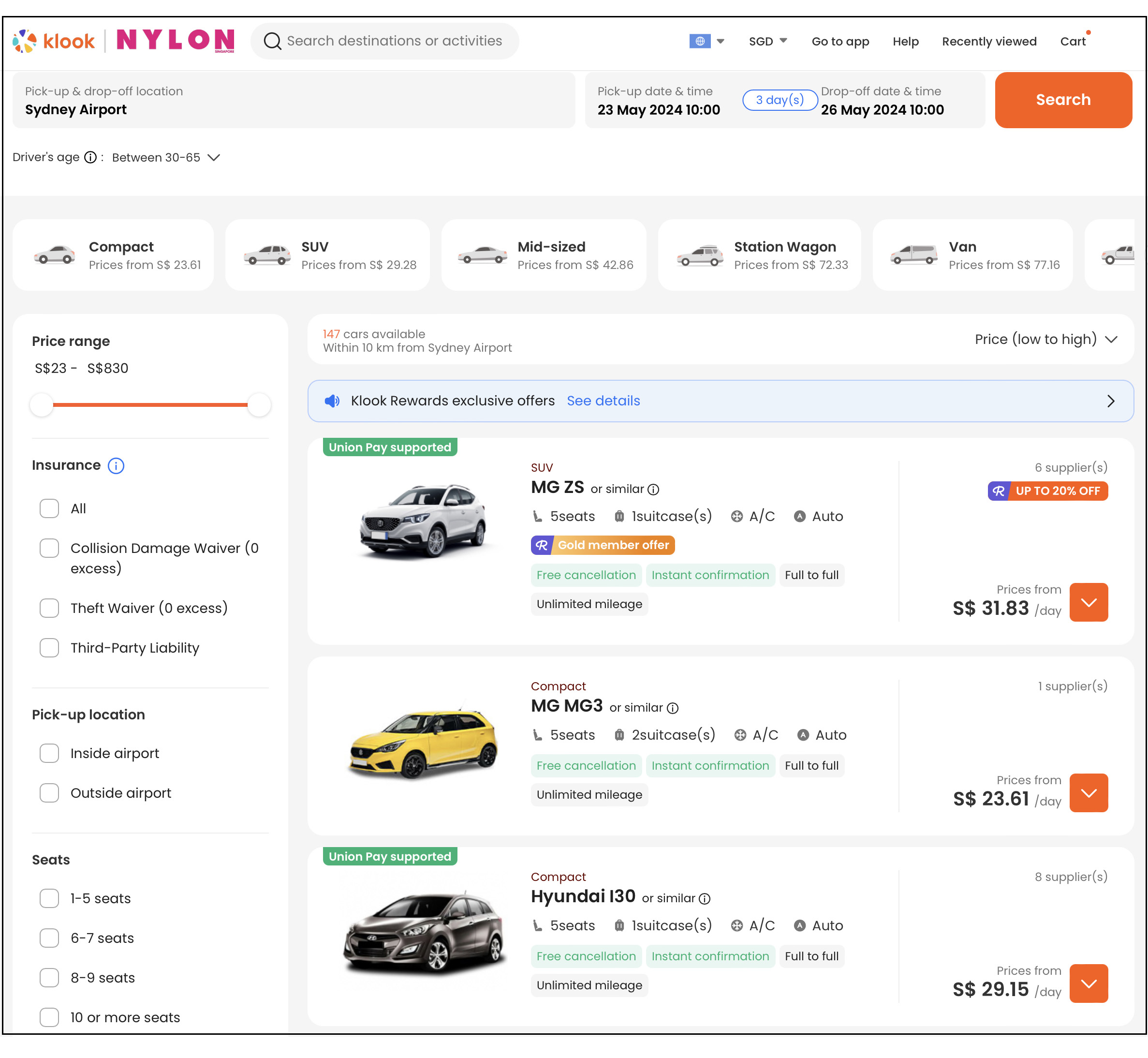The image size is (1148, 1058).
Task: Open the Help menu item
Action: click(905, 41)
